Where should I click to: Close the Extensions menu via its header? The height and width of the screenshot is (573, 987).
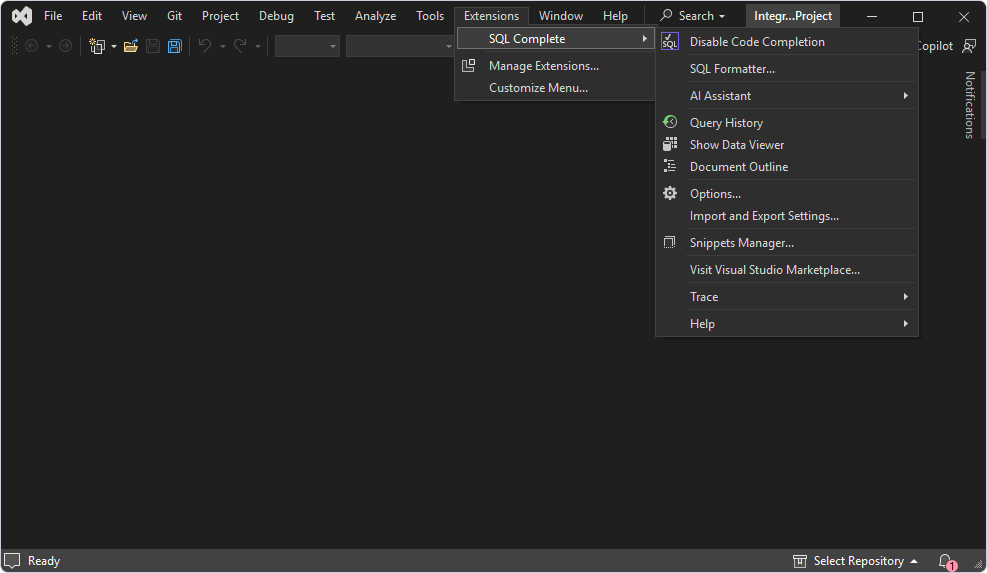click(492, 16)
